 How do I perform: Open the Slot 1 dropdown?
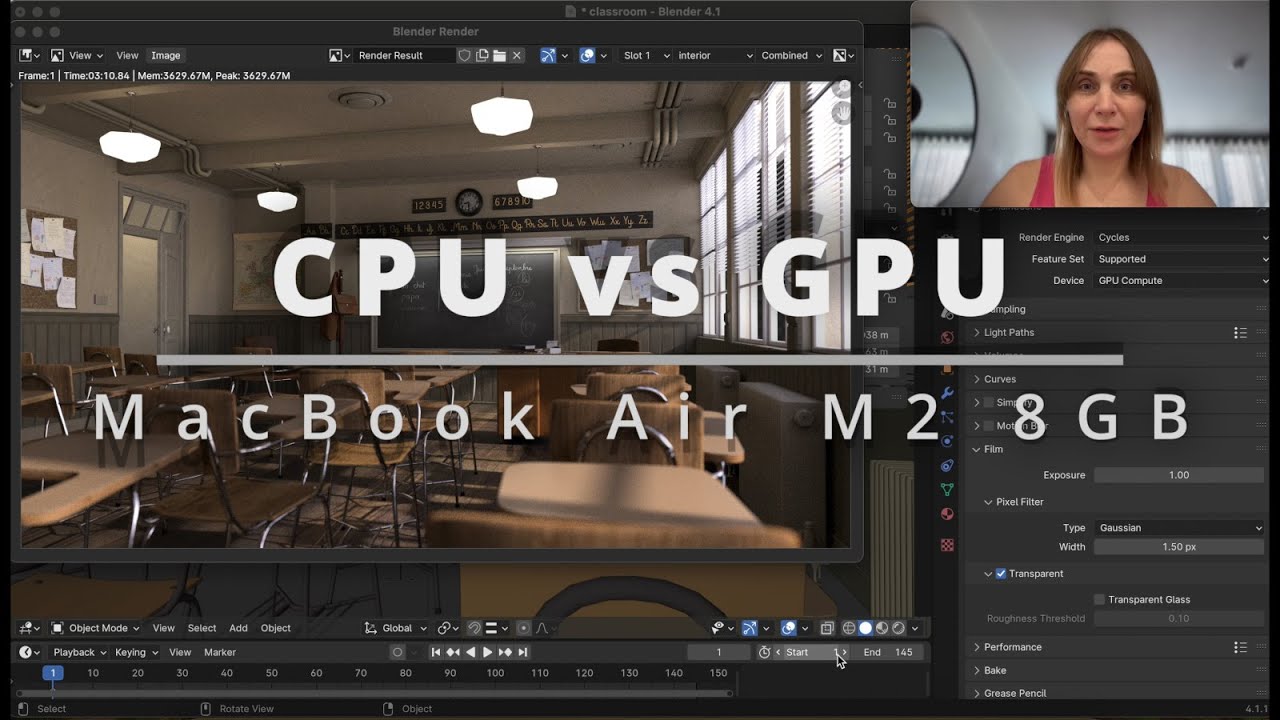[x=644, y=55]
